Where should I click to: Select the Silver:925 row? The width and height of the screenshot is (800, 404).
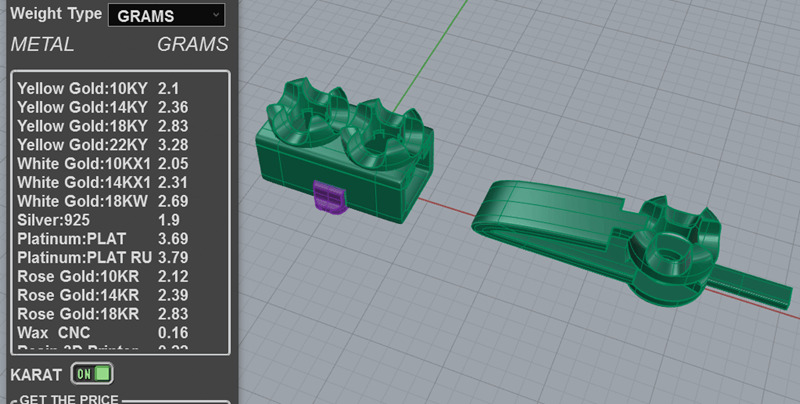pos(120,220)
